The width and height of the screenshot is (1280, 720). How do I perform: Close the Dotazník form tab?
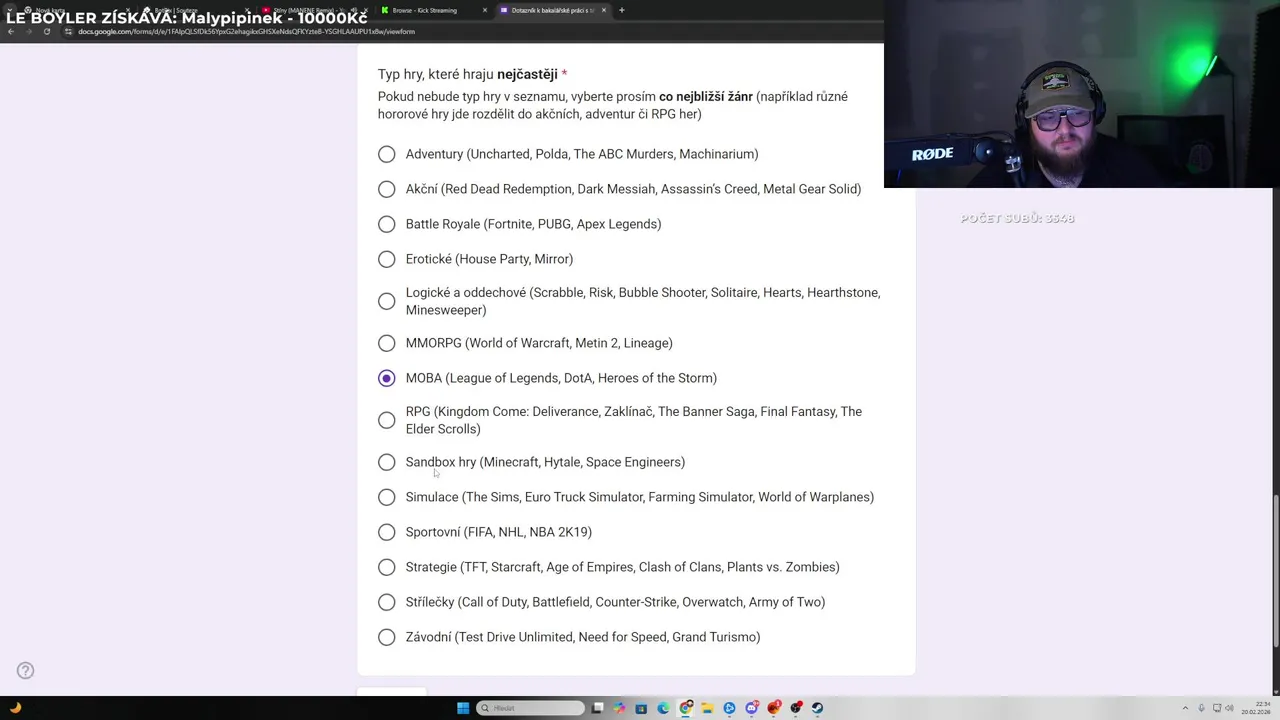(x=604, y=10)
